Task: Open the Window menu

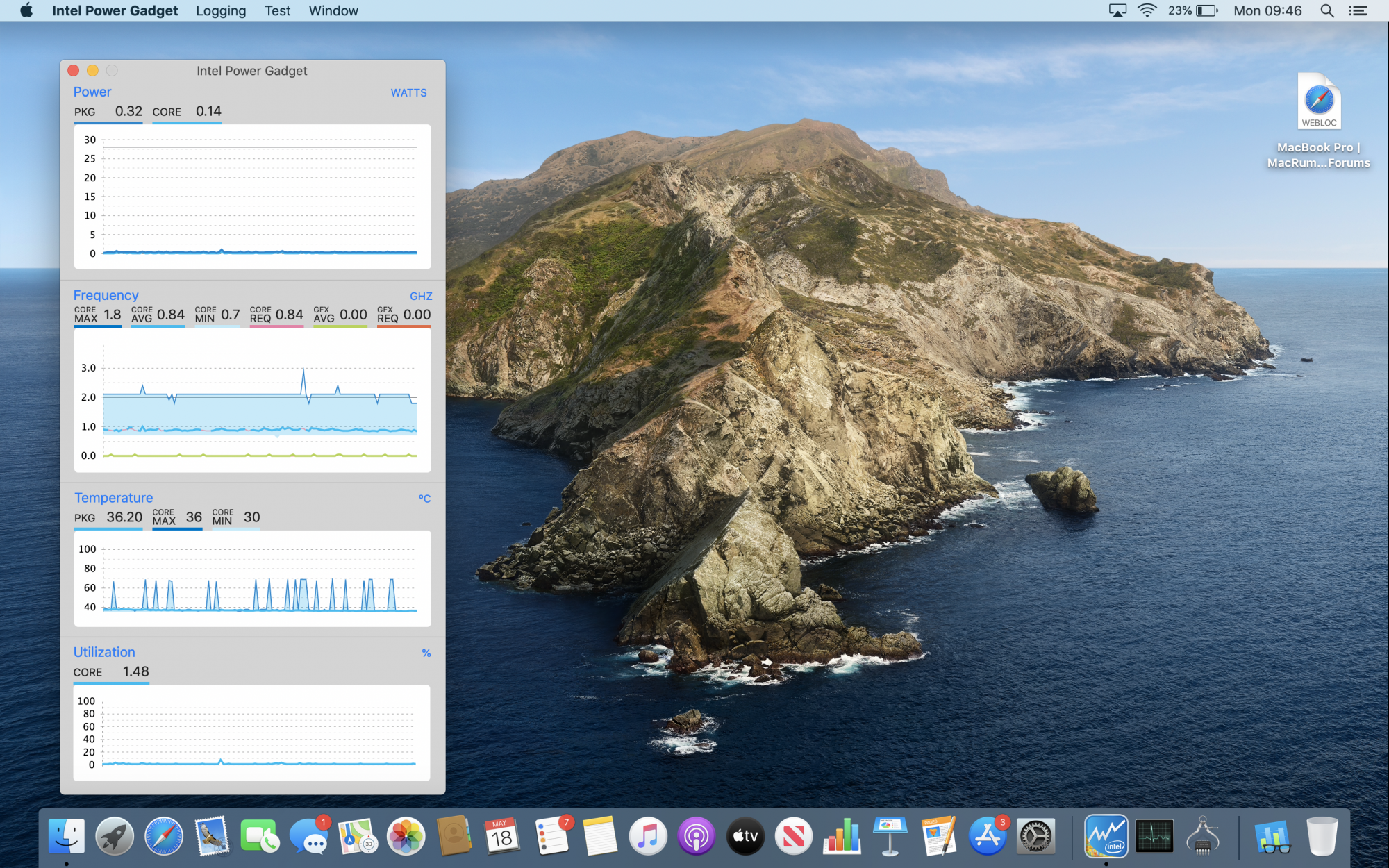Action: pos(333,10)
